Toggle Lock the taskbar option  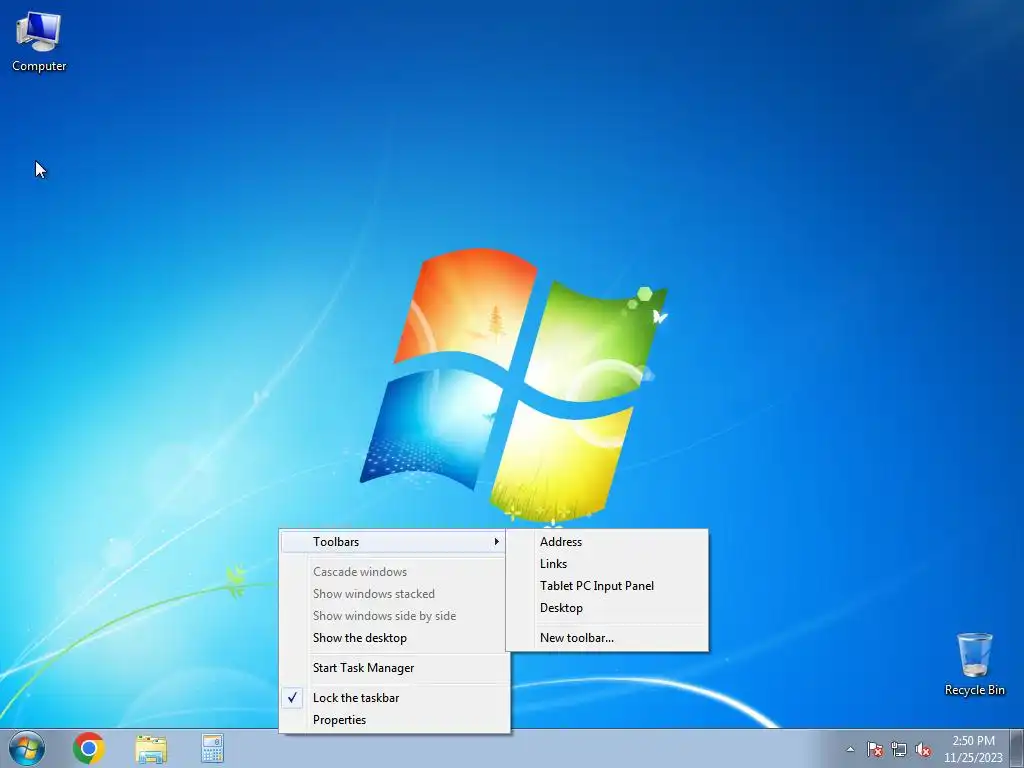tap(394, 697)
